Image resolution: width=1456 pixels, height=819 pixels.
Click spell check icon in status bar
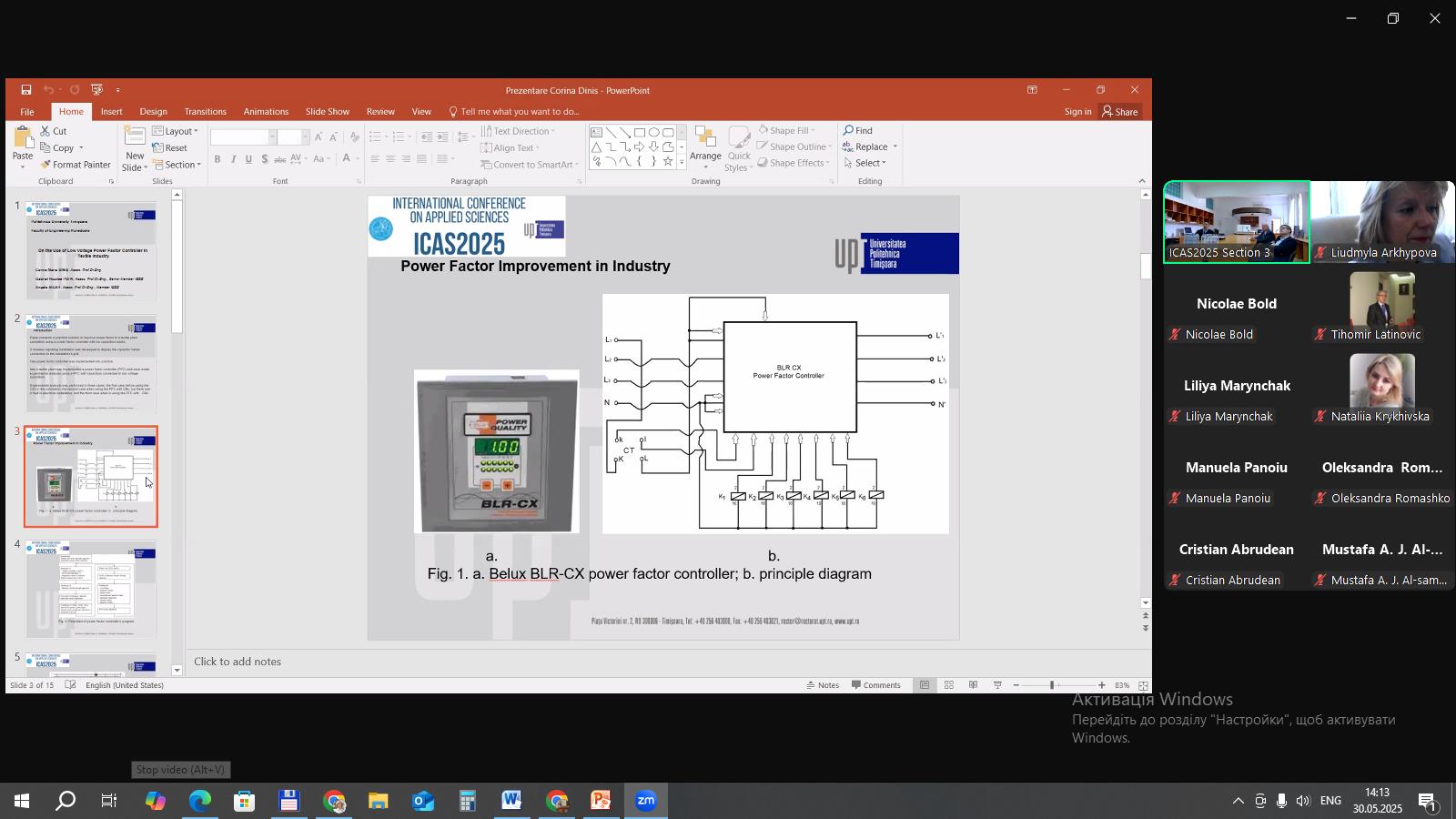(x=70, y=685)
